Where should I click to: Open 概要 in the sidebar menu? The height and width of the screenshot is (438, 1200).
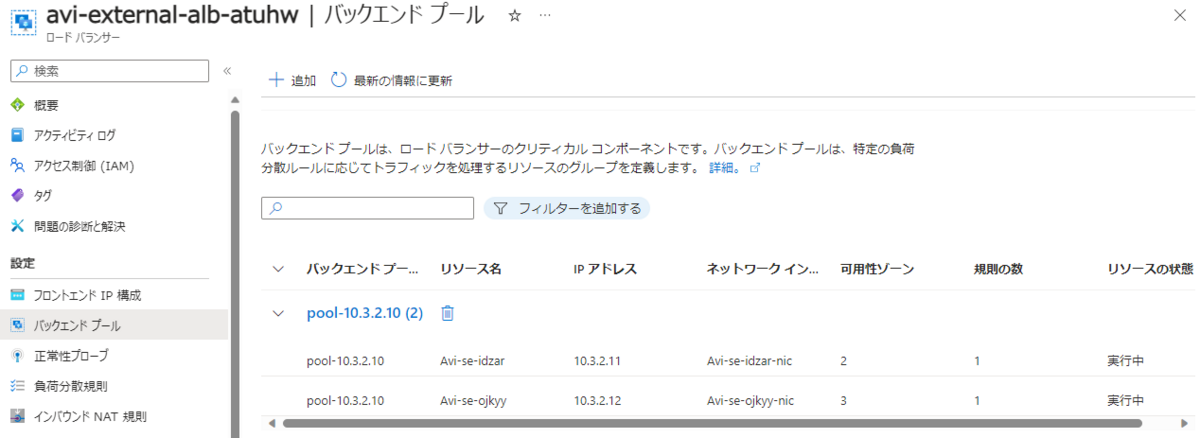(x=46, y=105)
